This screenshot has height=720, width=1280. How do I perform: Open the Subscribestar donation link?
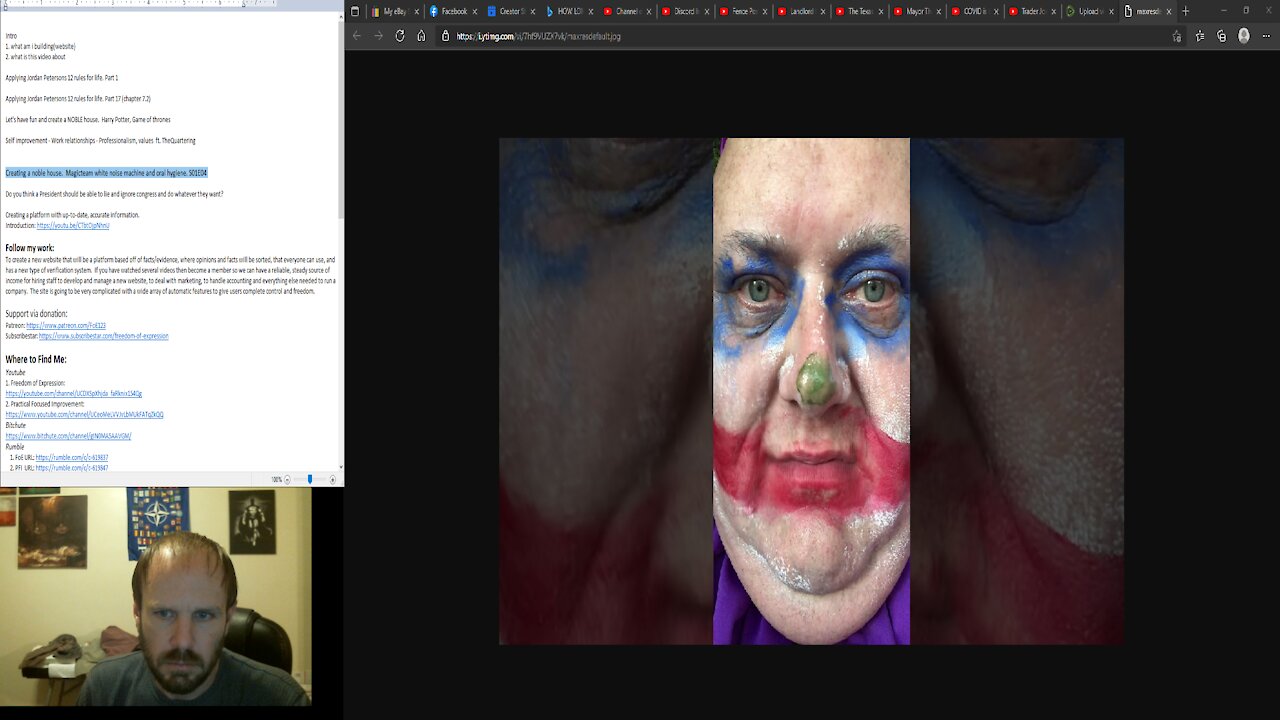(103, 336)
